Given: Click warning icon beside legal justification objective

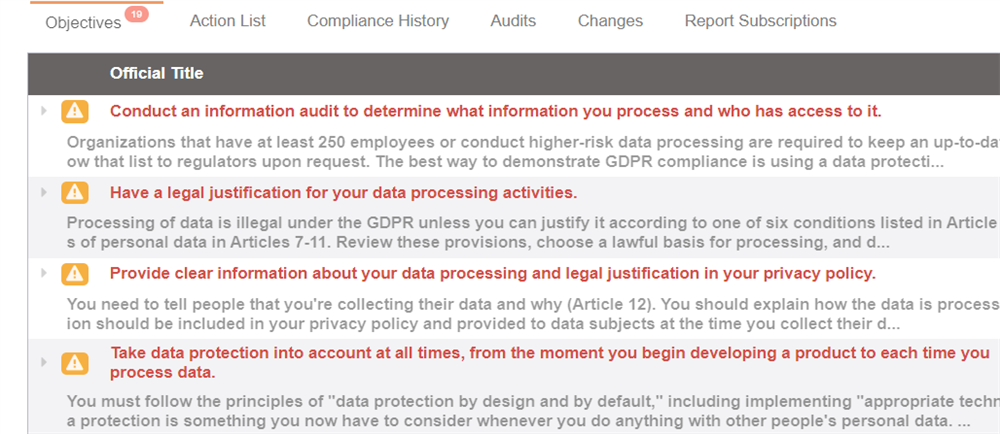Looking at the screenshot, I should pos(75,192).
